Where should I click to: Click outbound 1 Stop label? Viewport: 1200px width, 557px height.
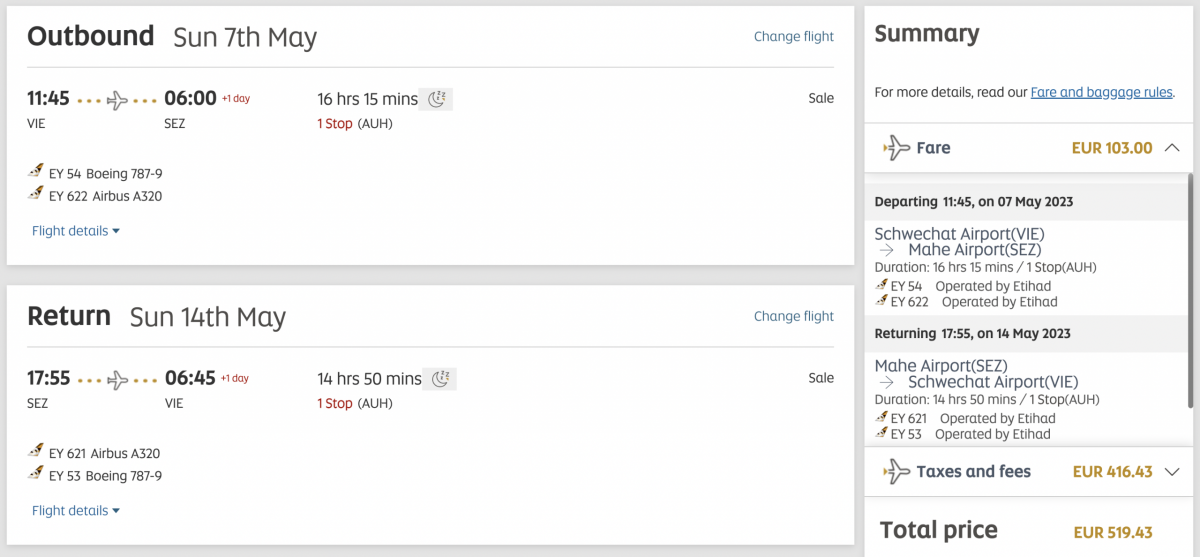click(335, 124)
